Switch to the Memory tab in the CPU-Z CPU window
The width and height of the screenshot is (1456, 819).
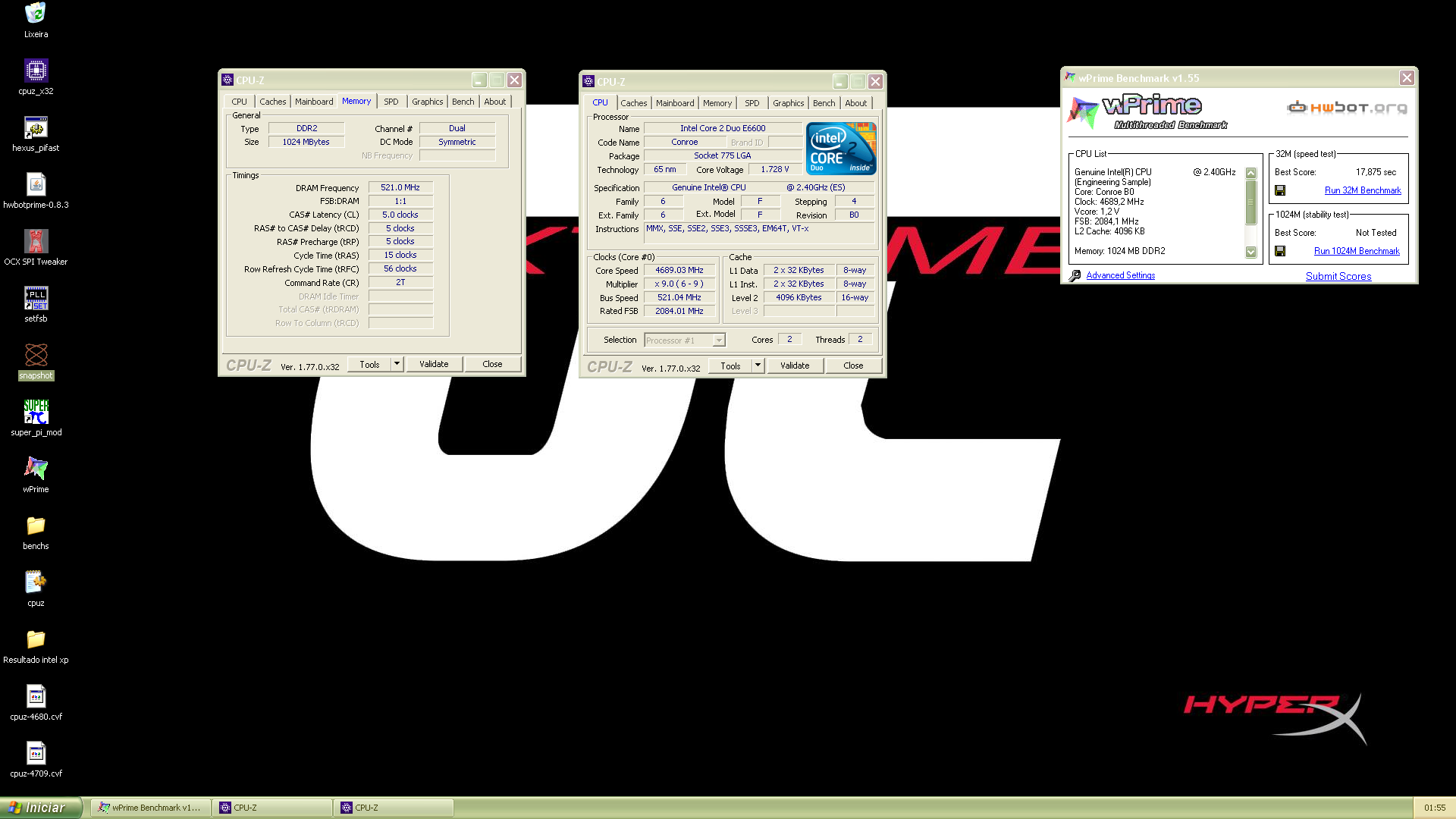(x=717, y=103)
